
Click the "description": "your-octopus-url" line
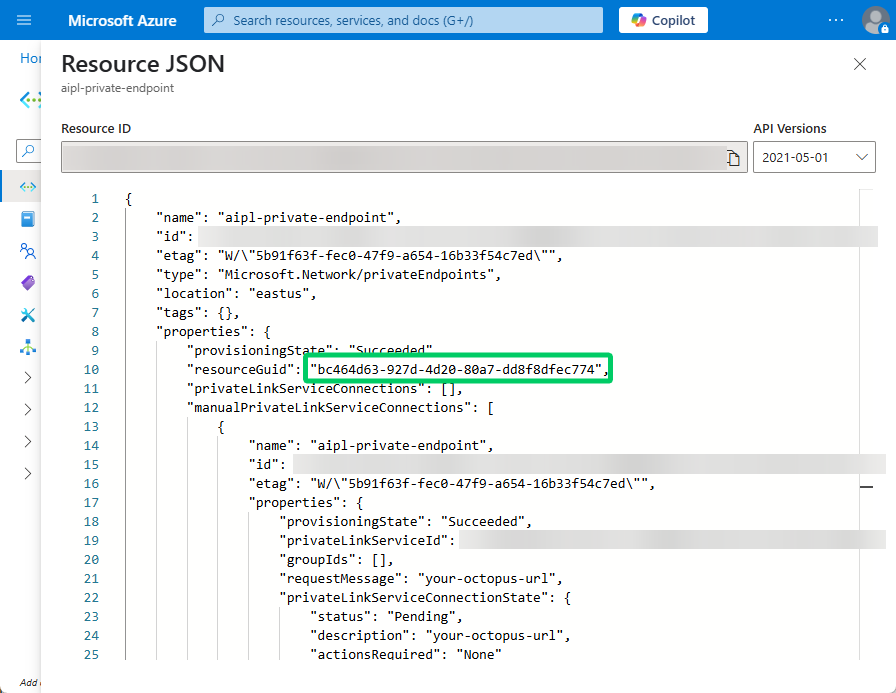[440, 636]
